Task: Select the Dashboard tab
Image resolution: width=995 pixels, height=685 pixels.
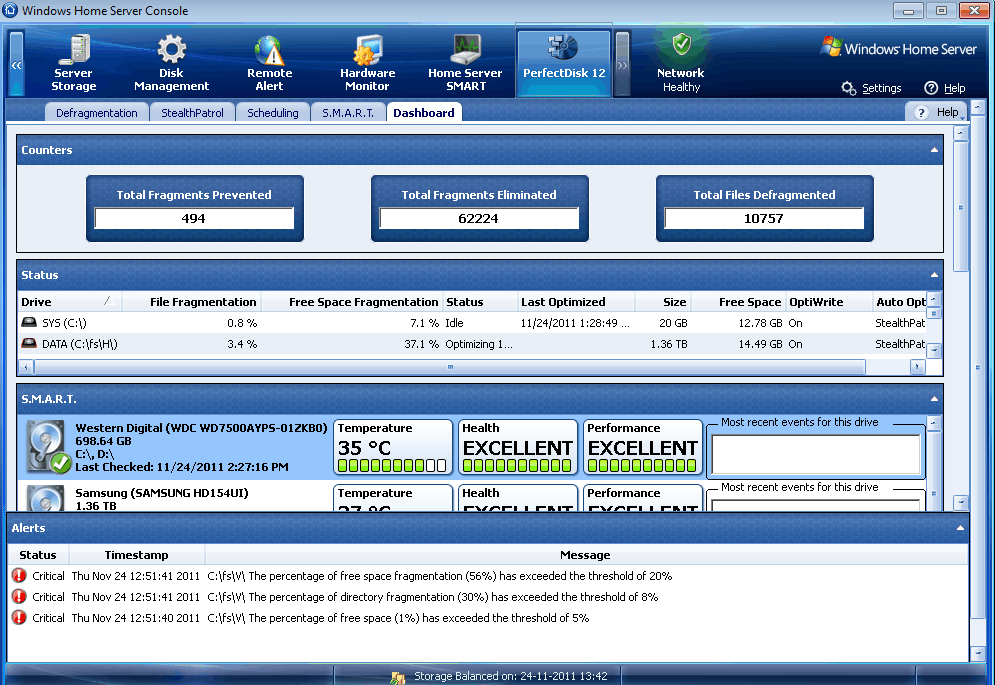Action: coord(424,113)
